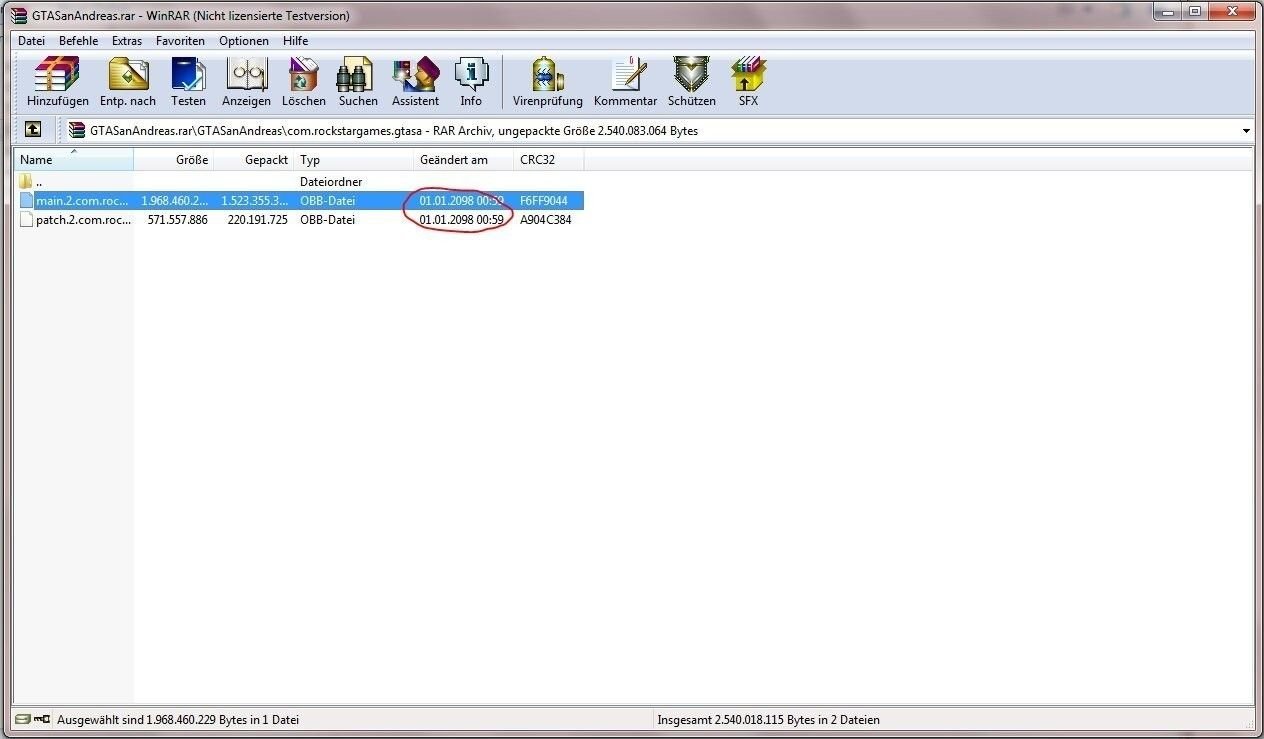Show archive Info
The image size is (1264, 739).
[471, 82]
